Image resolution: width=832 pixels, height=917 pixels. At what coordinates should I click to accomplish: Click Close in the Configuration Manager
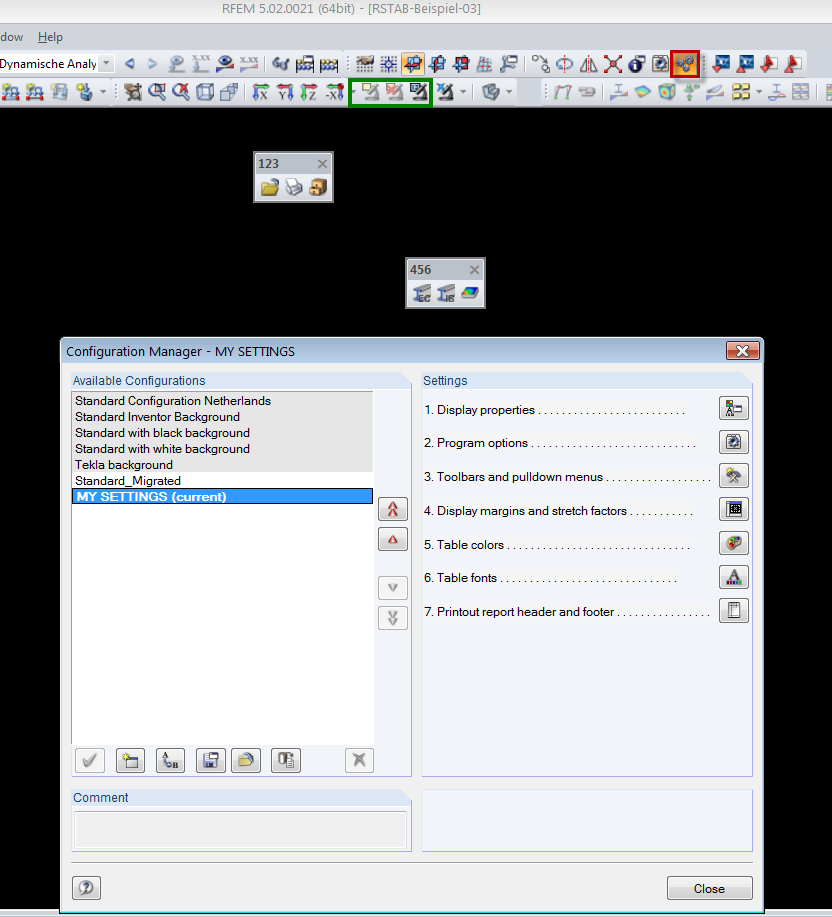point(709,888)
